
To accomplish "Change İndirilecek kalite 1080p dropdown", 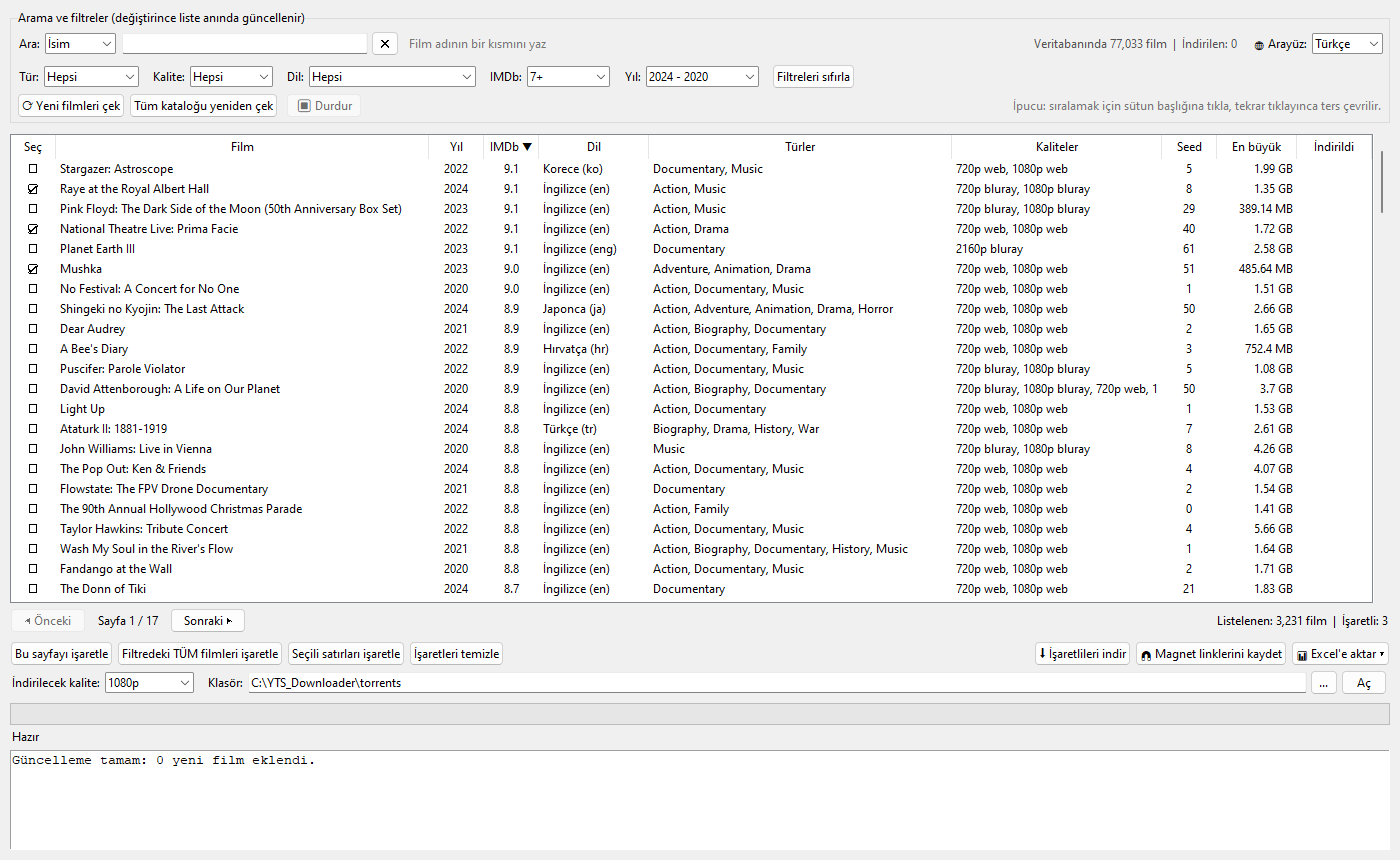I will (x=149, y=682).
